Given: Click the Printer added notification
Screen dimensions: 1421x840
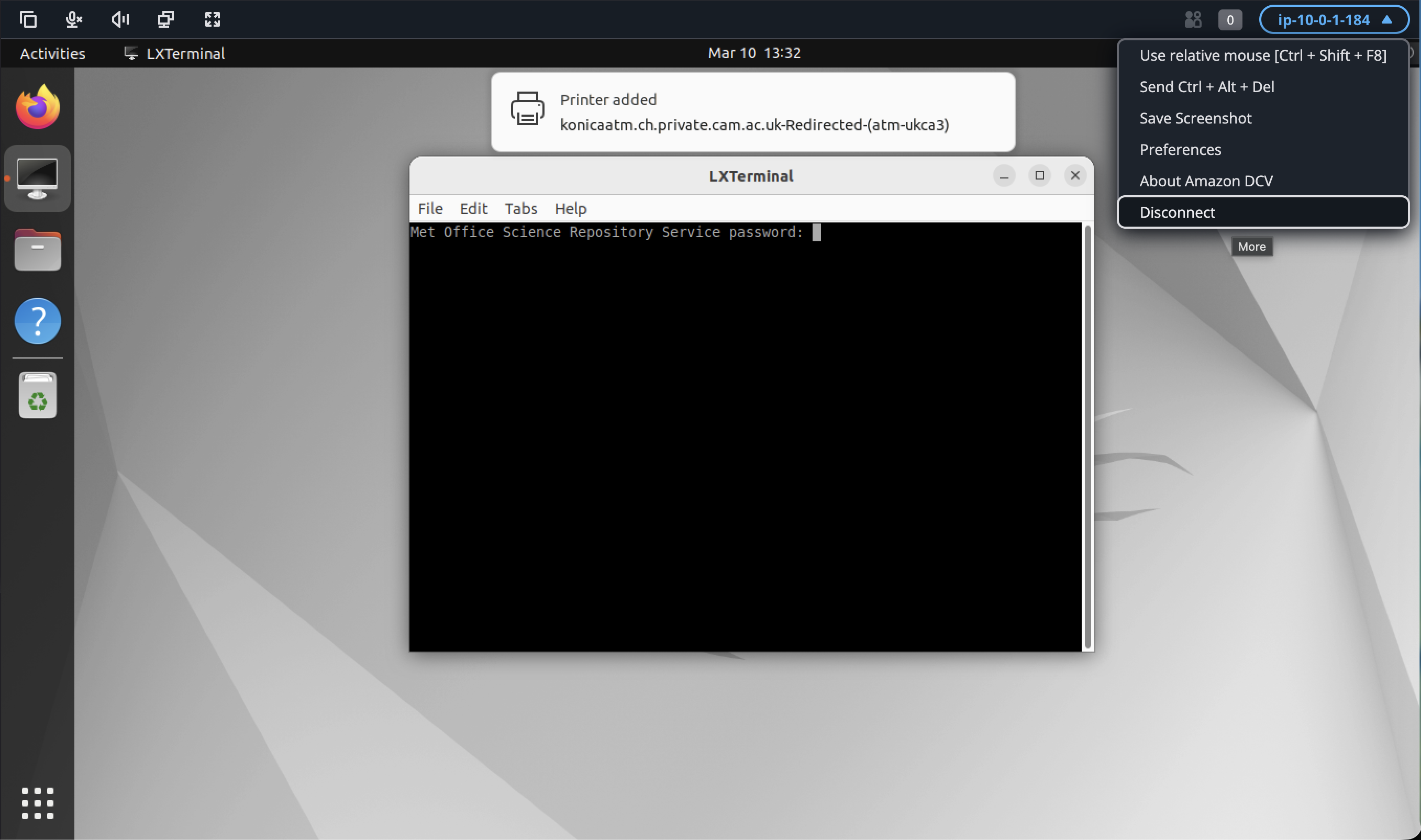Looking at the screenshot, I should [x=752, y=112].
